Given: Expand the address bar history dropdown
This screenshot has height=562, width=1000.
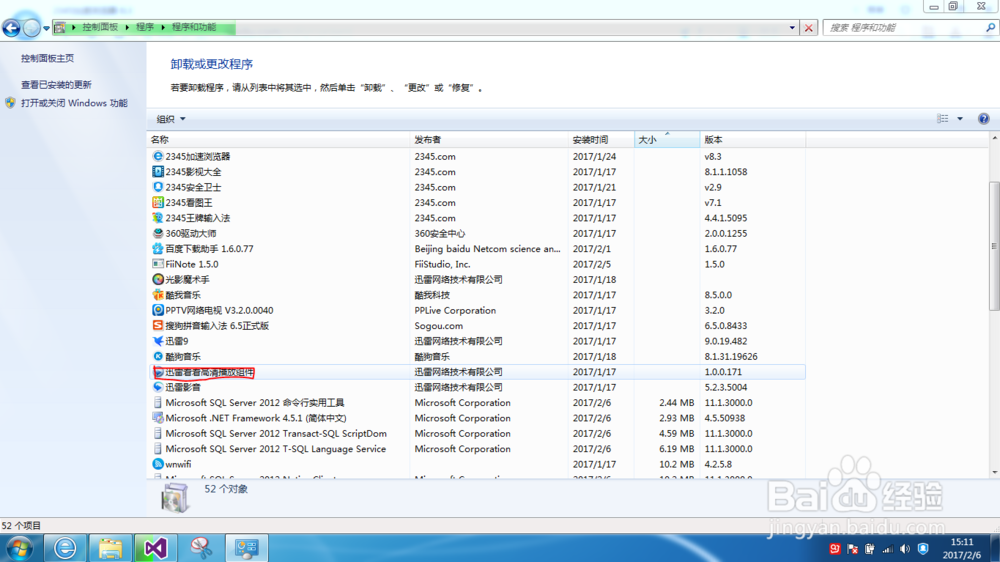Looking at the screenshot, I should point(792,27).
